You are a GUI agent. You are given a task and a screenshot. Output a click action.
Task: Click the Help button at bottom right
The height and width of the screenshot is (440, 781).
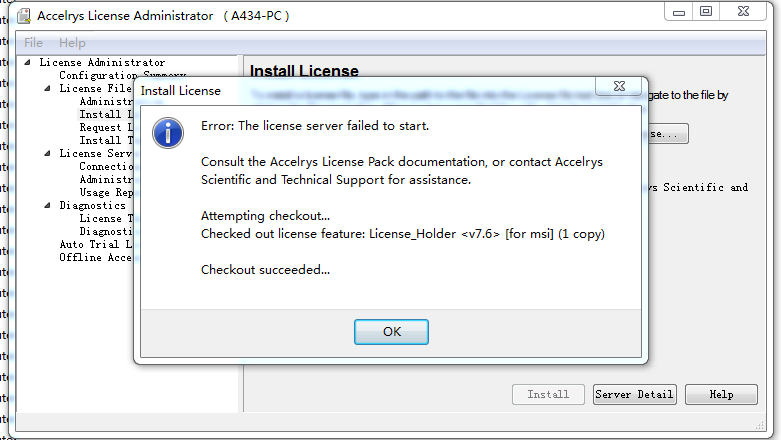click(x=721, y=395)
